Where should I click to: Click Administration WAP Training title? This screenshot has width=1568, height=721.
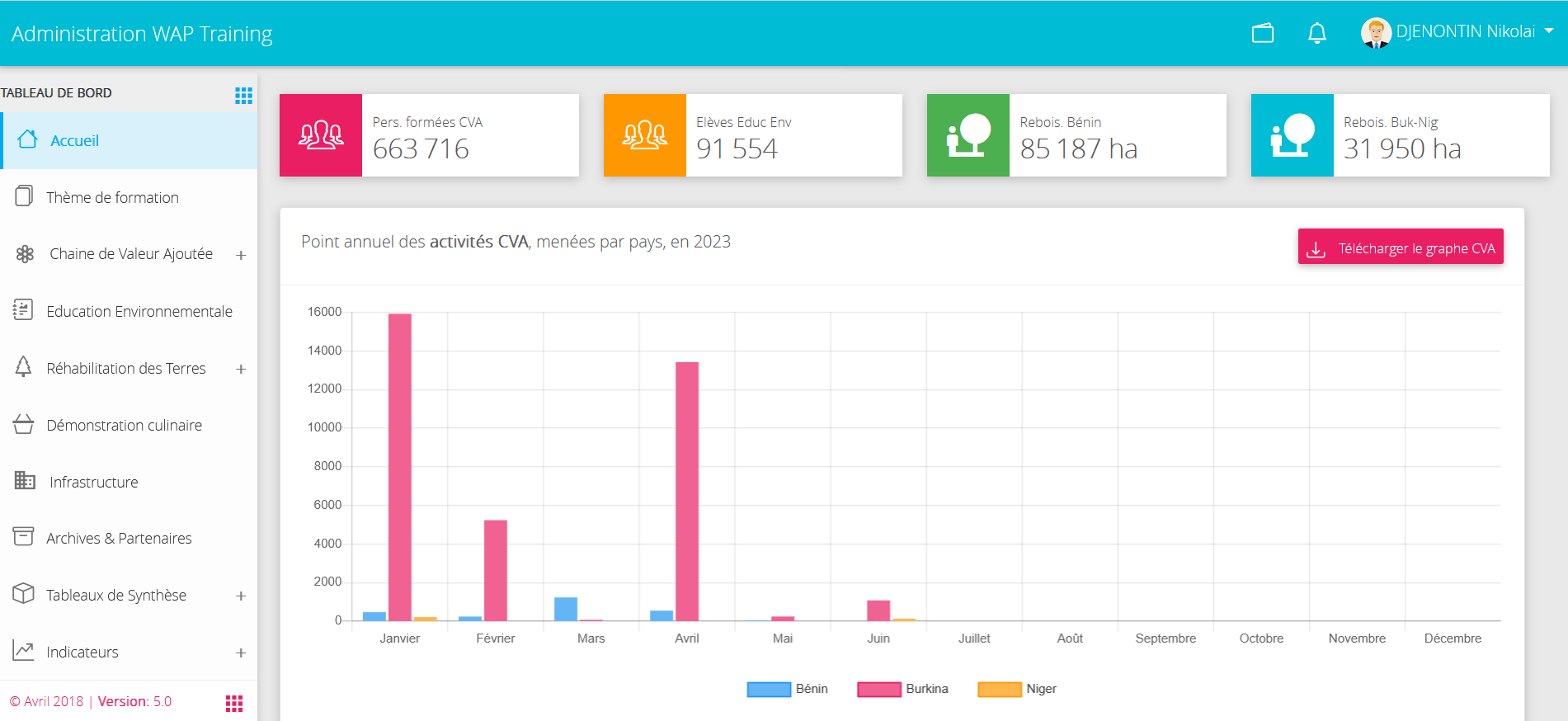pos(142,34)
